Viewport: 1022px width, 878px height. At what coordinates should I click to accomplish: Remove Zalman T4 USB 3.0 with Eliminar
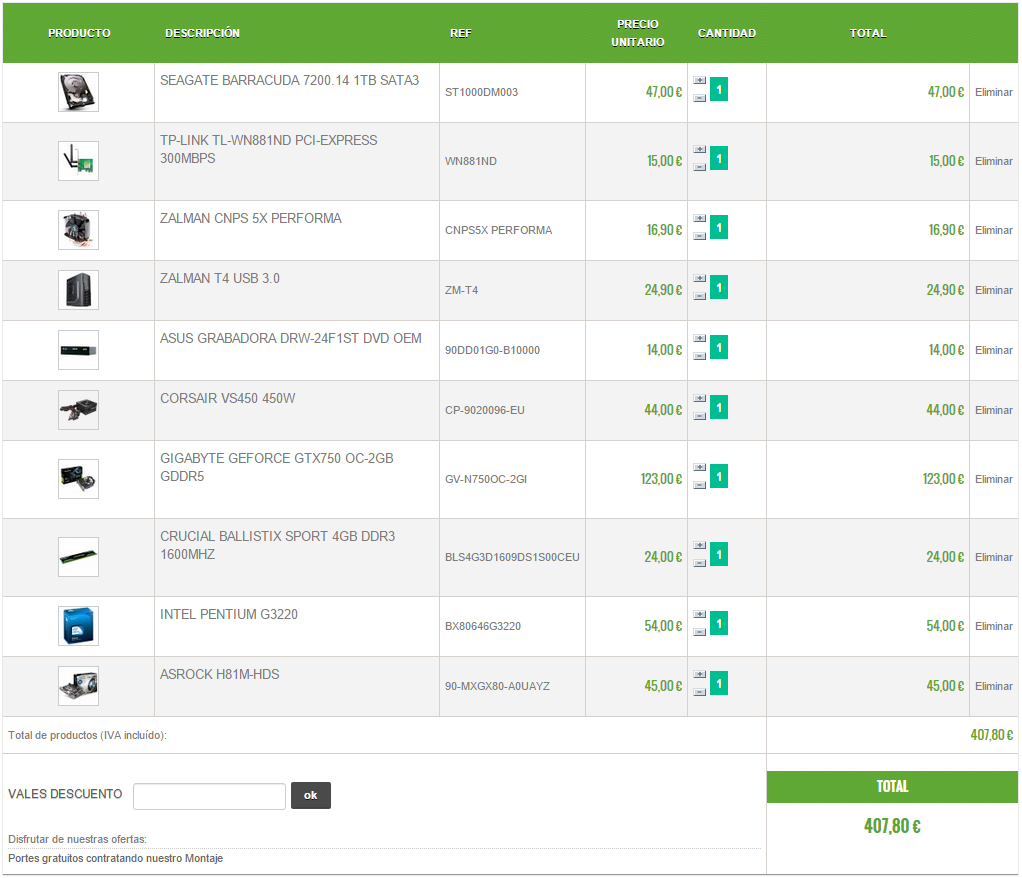tap(993, 291)
